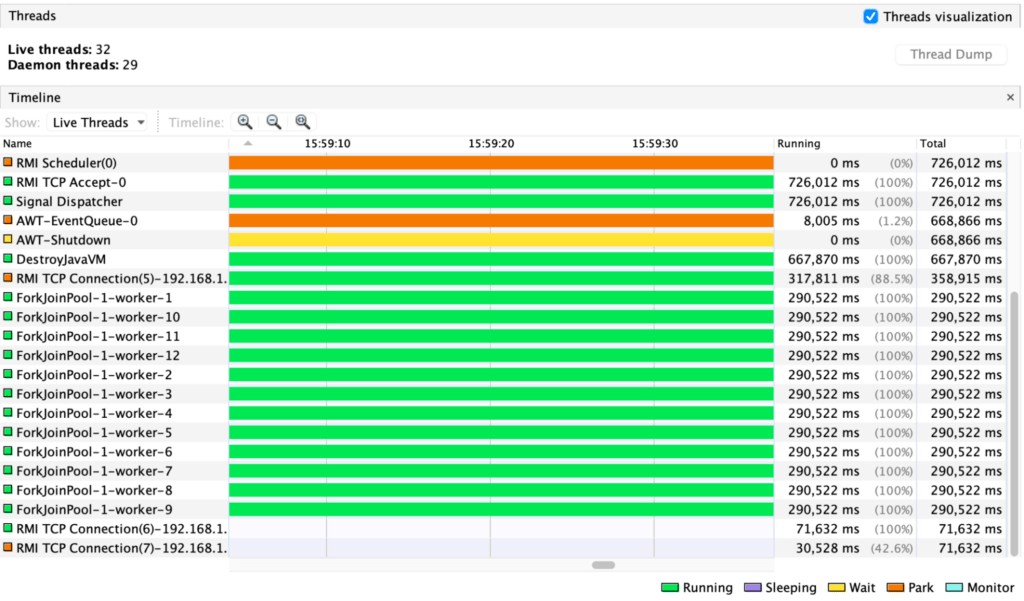1024x601 pixels.
Task: Click ForkJoinPool-1-worker-3 state icon
Action: point(8,393)
